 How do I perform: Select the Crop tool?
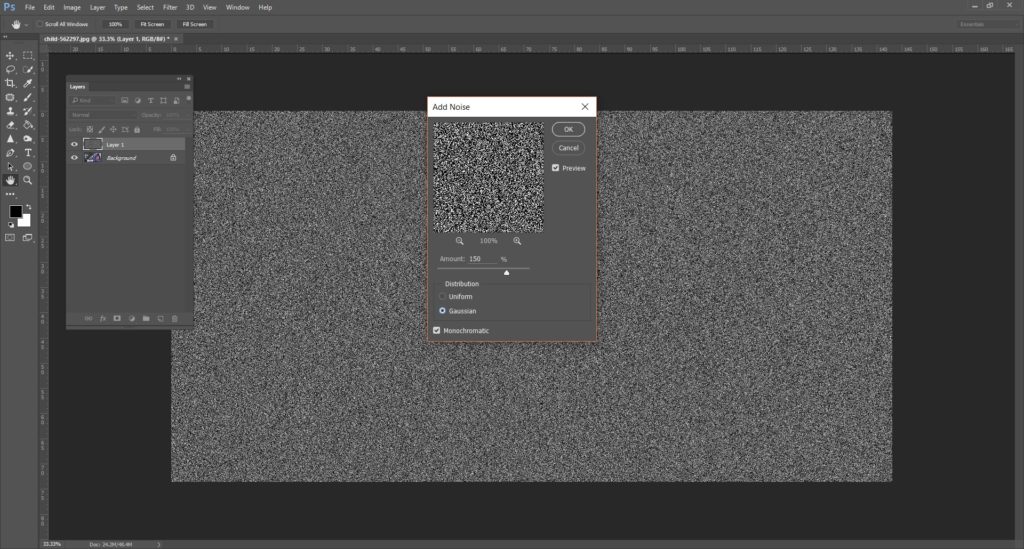click(x=10, y=83)
